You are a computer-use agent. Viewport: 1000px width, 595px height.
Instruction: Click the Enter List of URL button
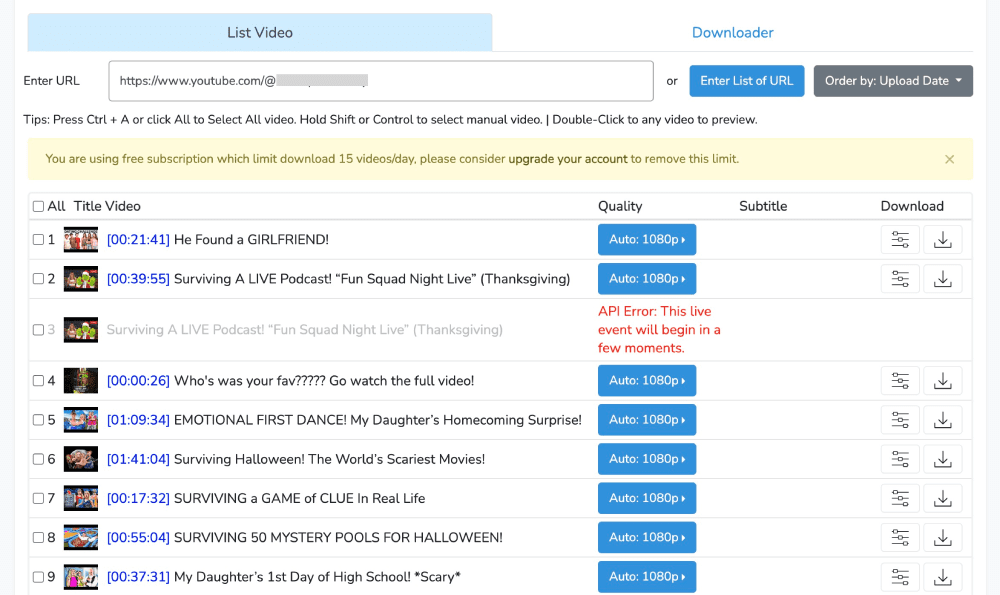(746, 81)
